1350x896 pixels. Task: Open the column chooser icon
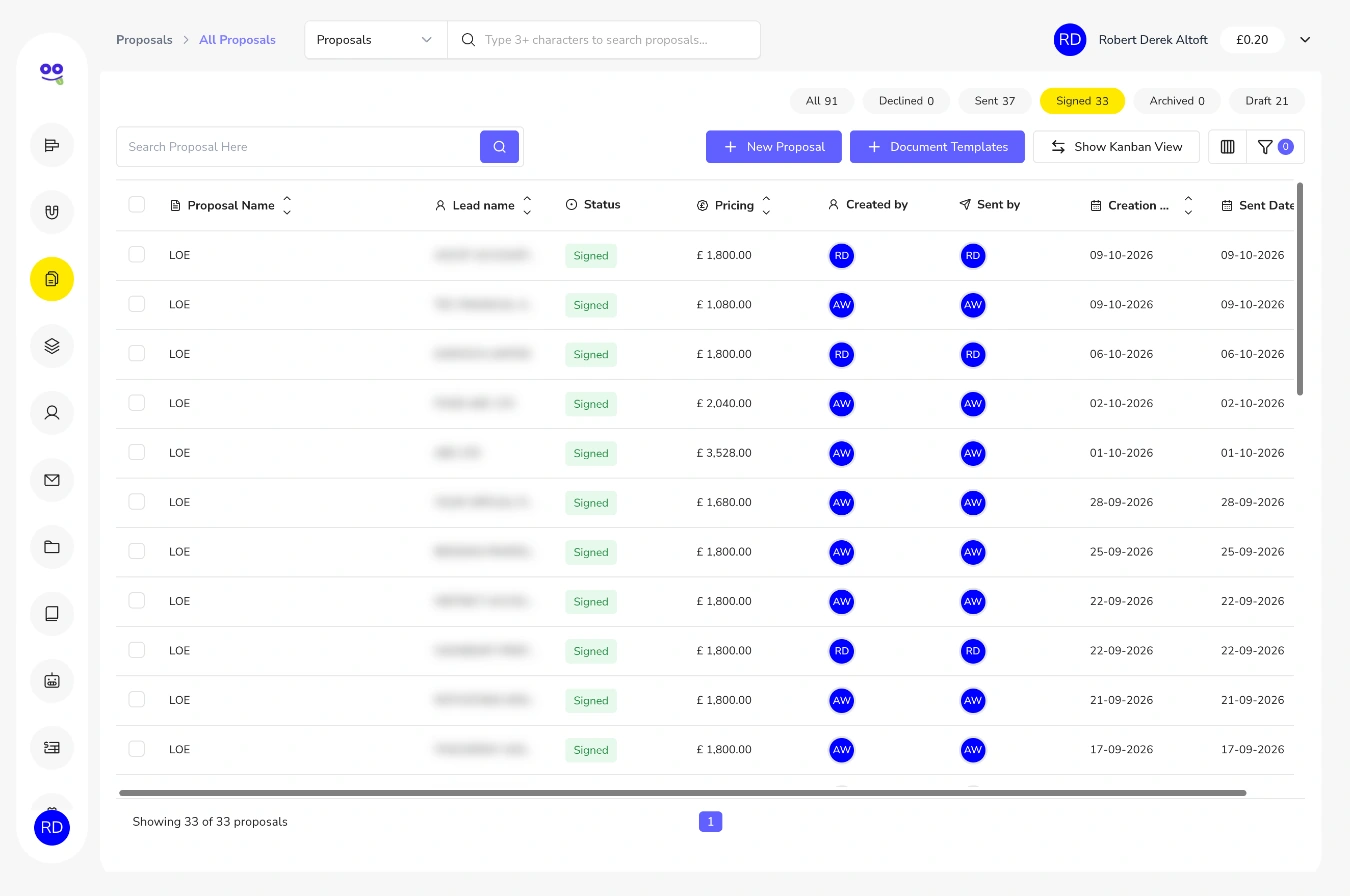(1228, 147)
